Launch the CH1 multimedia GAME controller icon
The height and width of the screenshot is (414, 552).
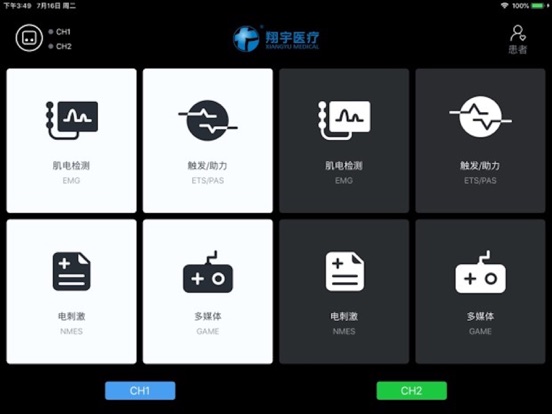pyautogui.click(x=208, y=272)
